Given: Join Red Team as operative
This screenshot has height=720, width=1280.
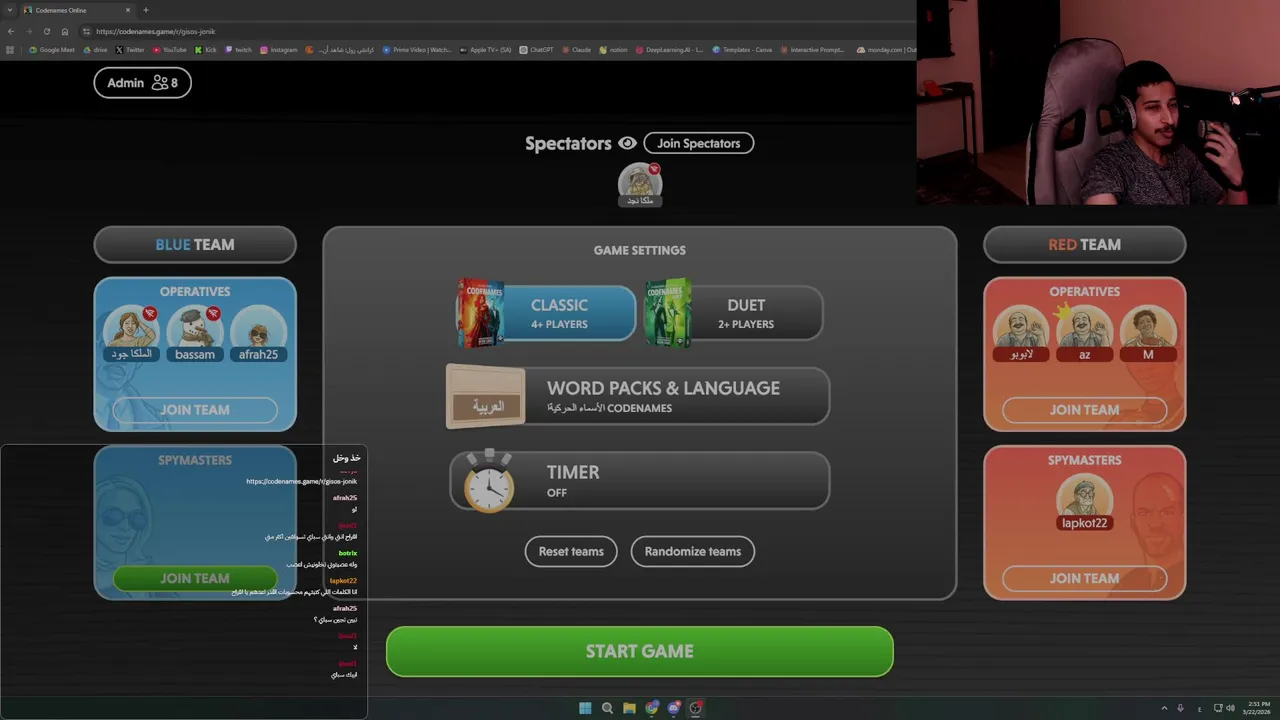Looking at the screenshot, I should pos(1084,410).
